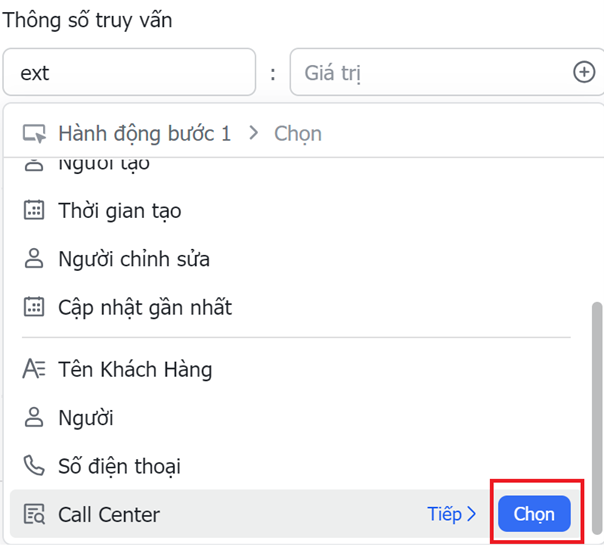Click the person icon beside Người chỉnh sửa
Viewport: 604px width, 553px height.
[34, 259]
